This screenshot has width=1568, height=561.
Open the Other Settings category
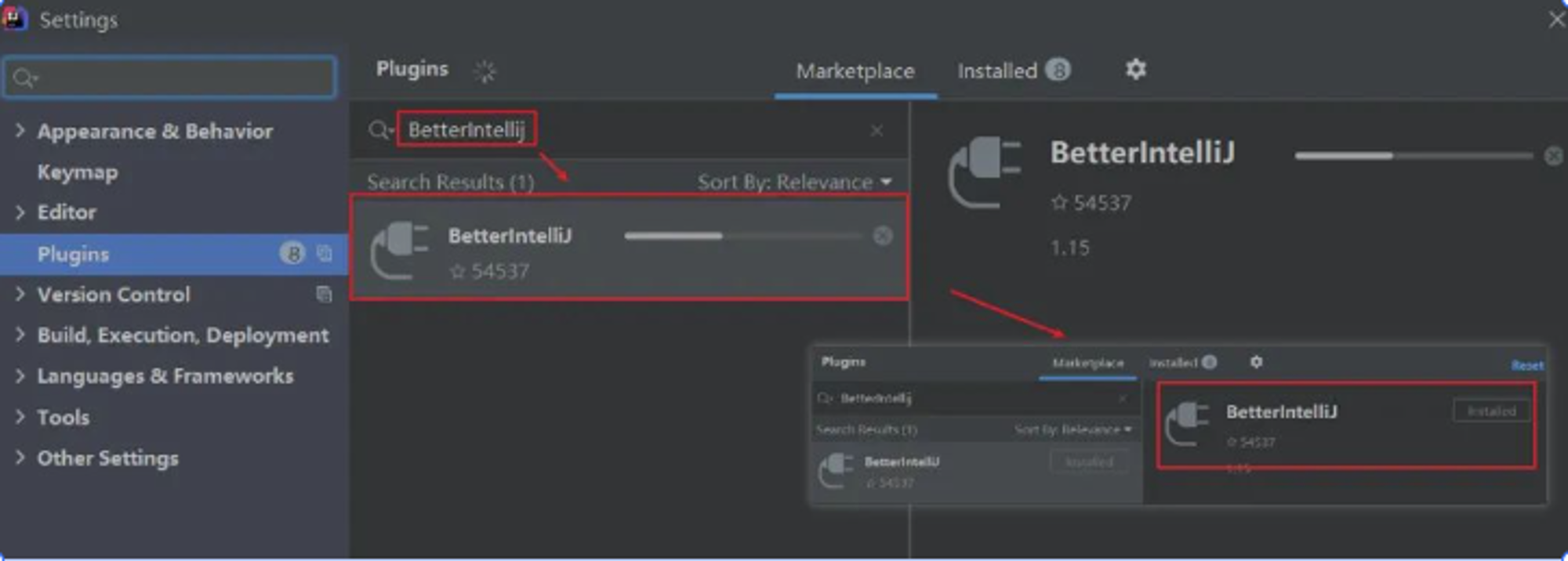tap(108, 458)
